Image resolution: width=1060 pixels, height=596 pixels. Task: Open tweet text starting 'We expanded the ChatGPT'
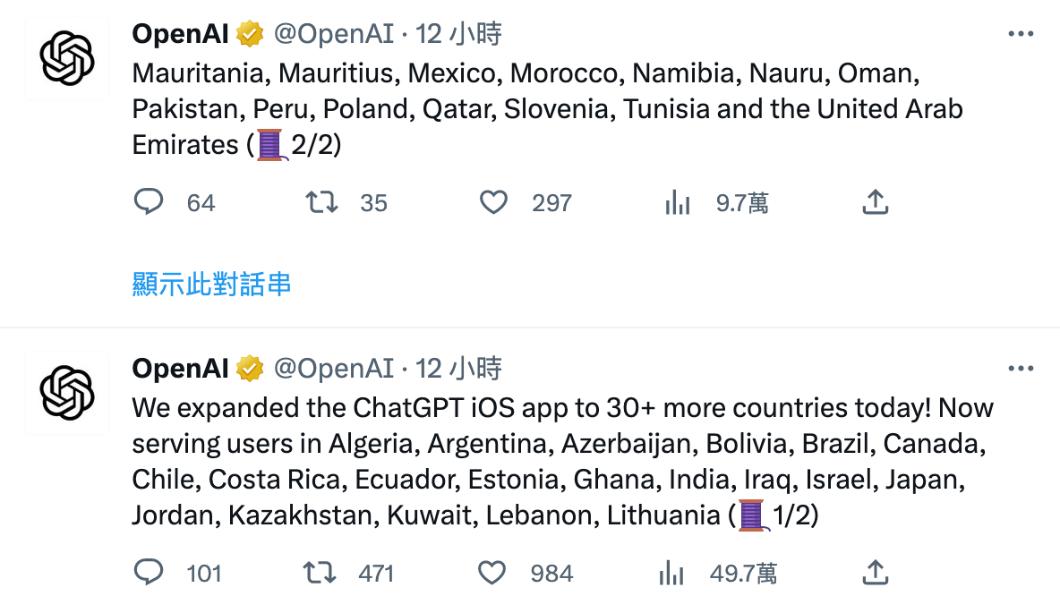pos(560,462)
